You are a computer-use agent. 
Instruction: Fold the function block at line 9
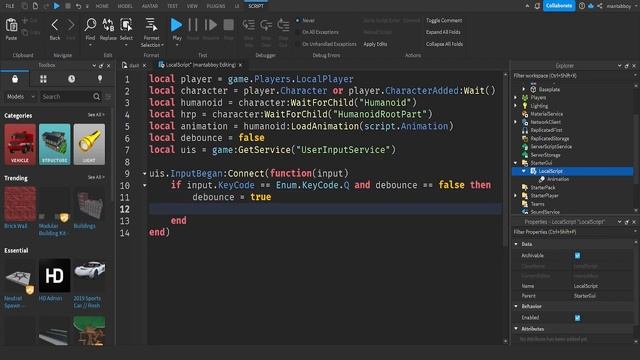pyautogui.click(x=144, y=173)
